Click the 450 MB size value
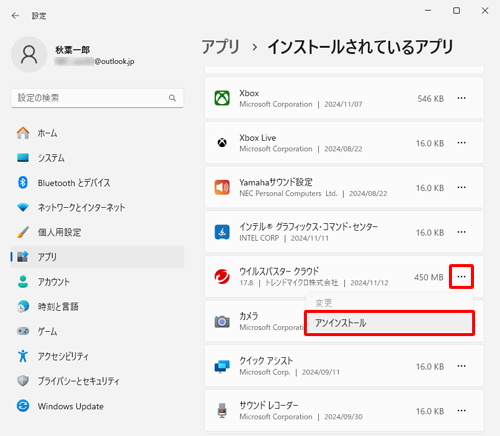 pyautogui.click(x=429, y=277)
